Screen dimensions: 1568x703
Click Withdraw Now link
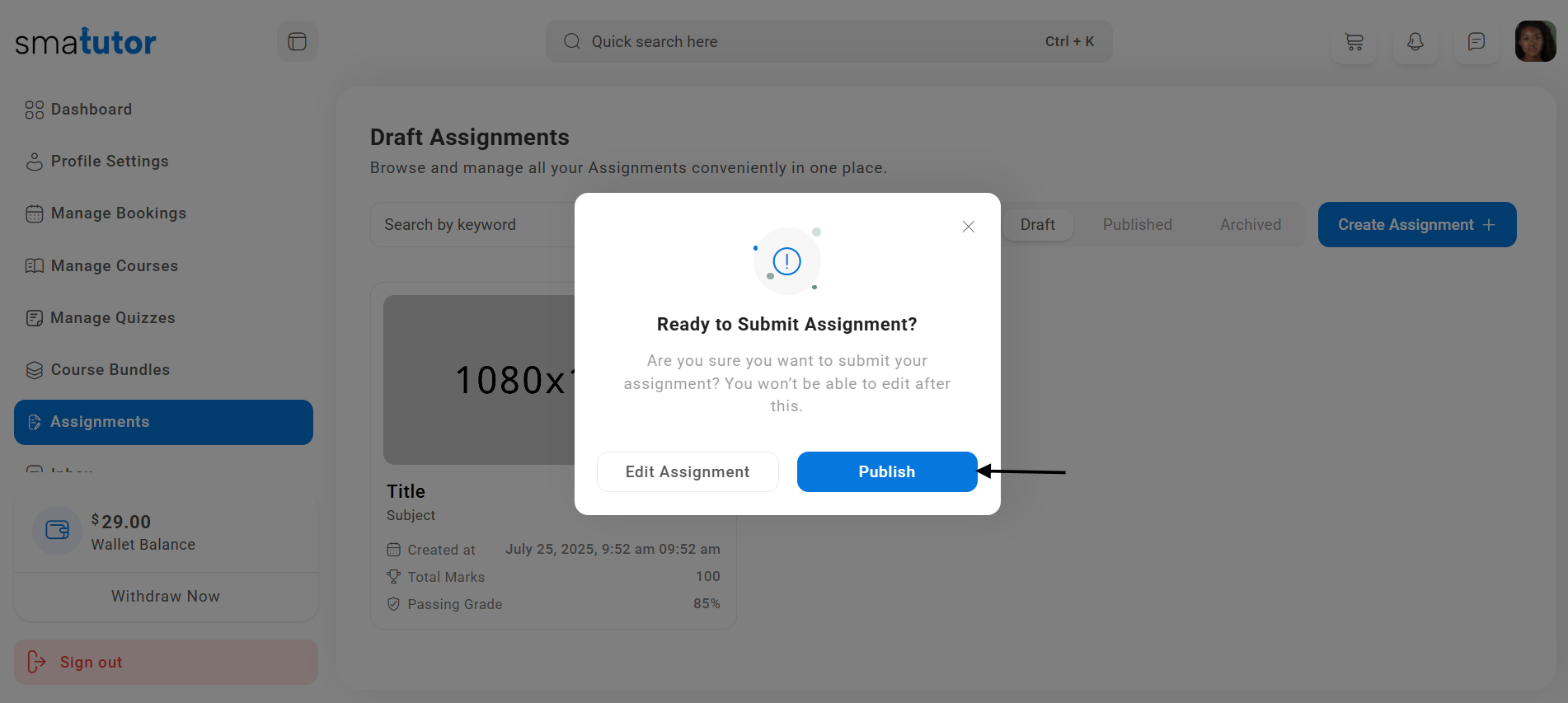[166, 597]
